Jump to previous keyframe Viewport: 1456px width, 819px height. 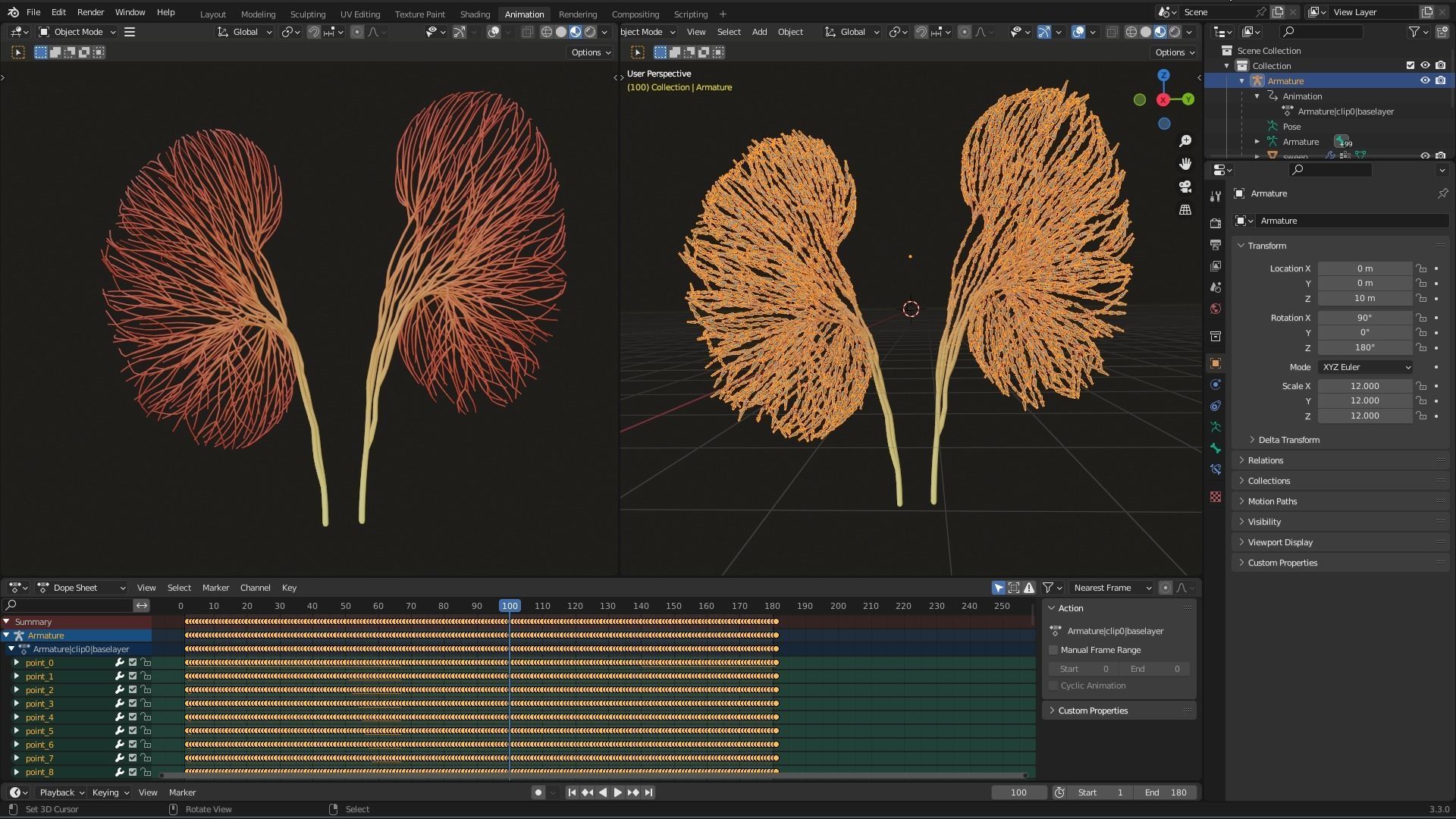click(x=587, y=792)
